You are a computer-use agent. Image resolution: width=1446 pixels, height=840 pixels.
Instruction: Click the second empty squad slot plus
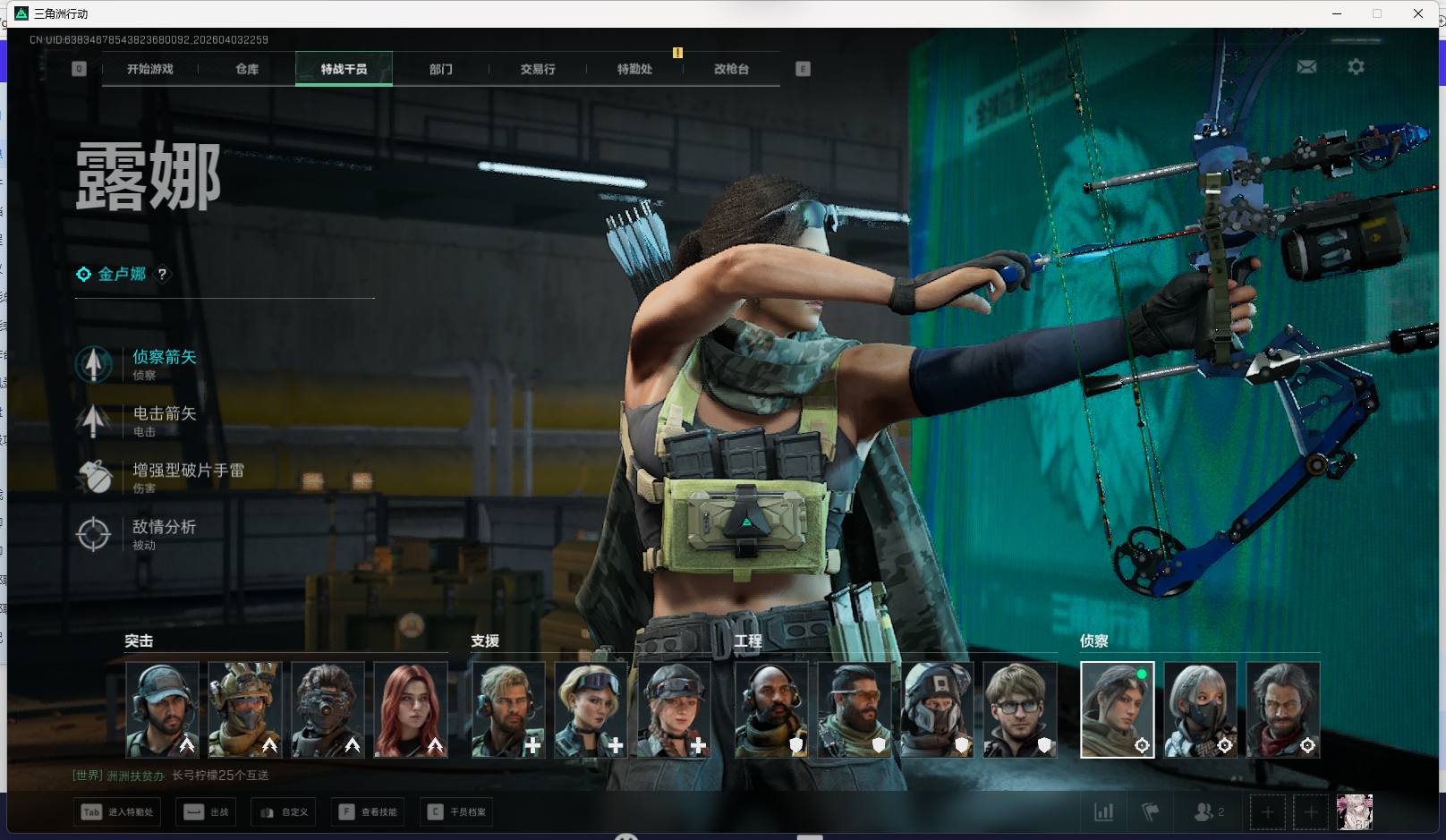(x=1310, y=812)
